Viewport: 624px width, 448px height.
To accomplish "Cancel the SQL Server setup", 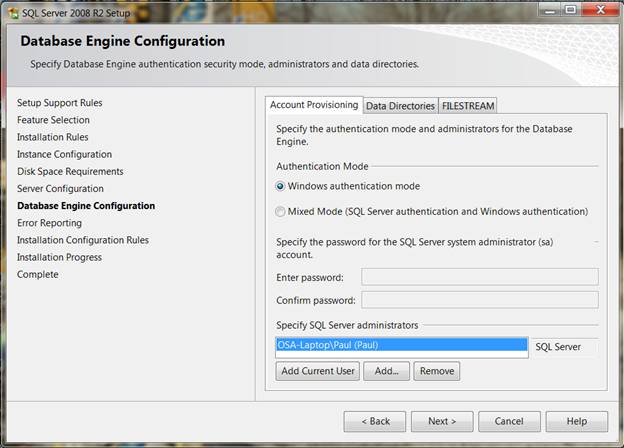I will click(509, 421).
